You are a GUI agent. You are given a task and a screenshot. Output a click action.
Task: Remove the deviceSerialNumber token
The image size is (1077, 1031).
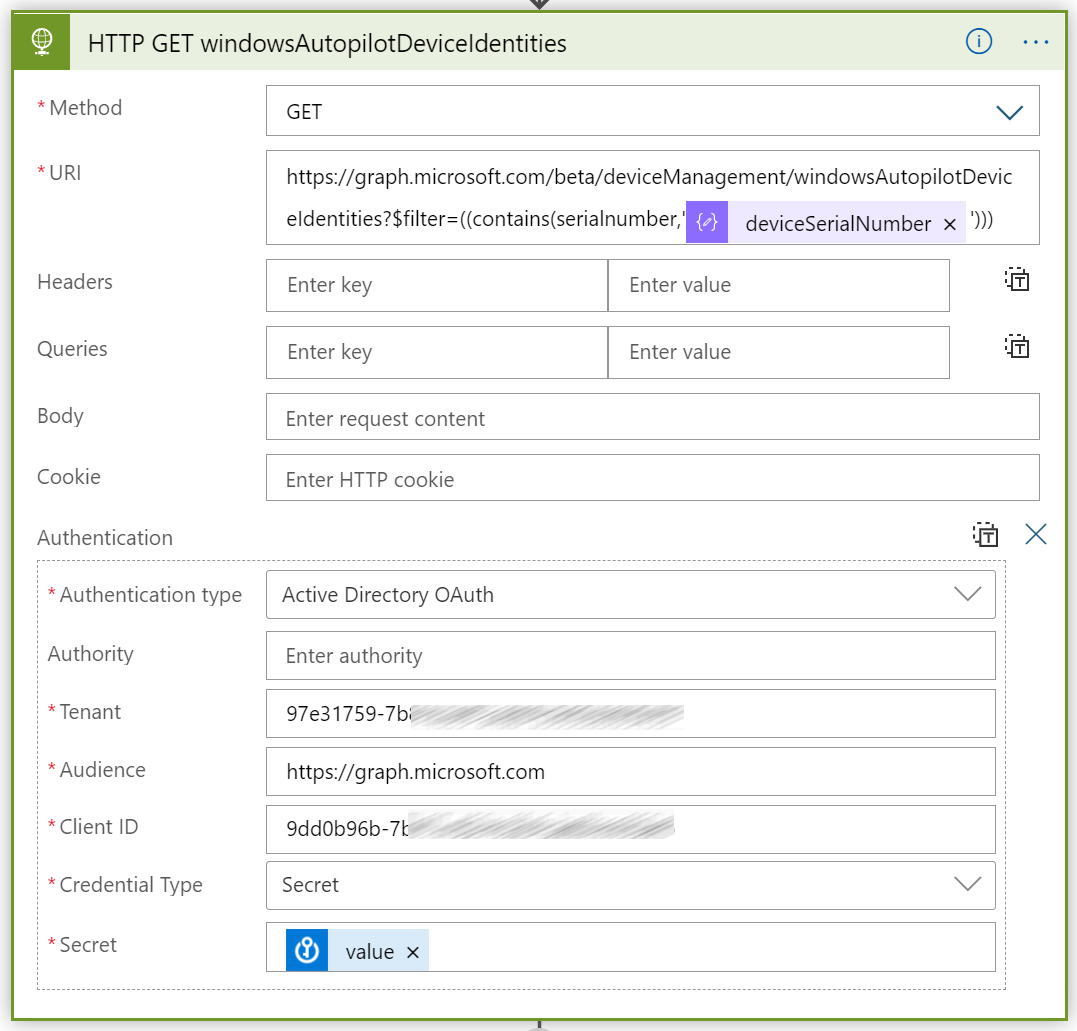[x=949, y=224]
